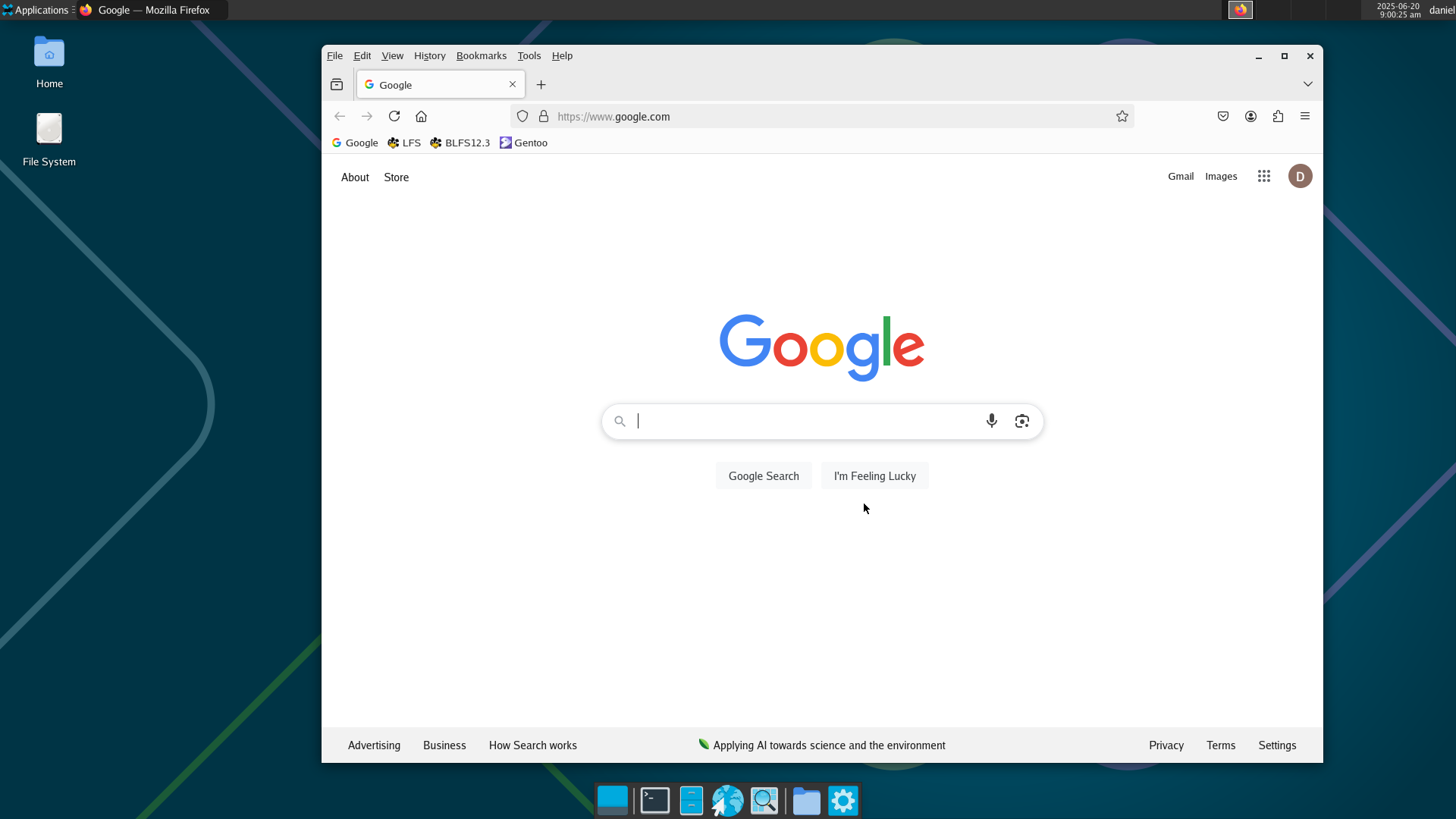Open the Help menu
The height and width of the screenshot is (819, 1456).
coord(562,55)
